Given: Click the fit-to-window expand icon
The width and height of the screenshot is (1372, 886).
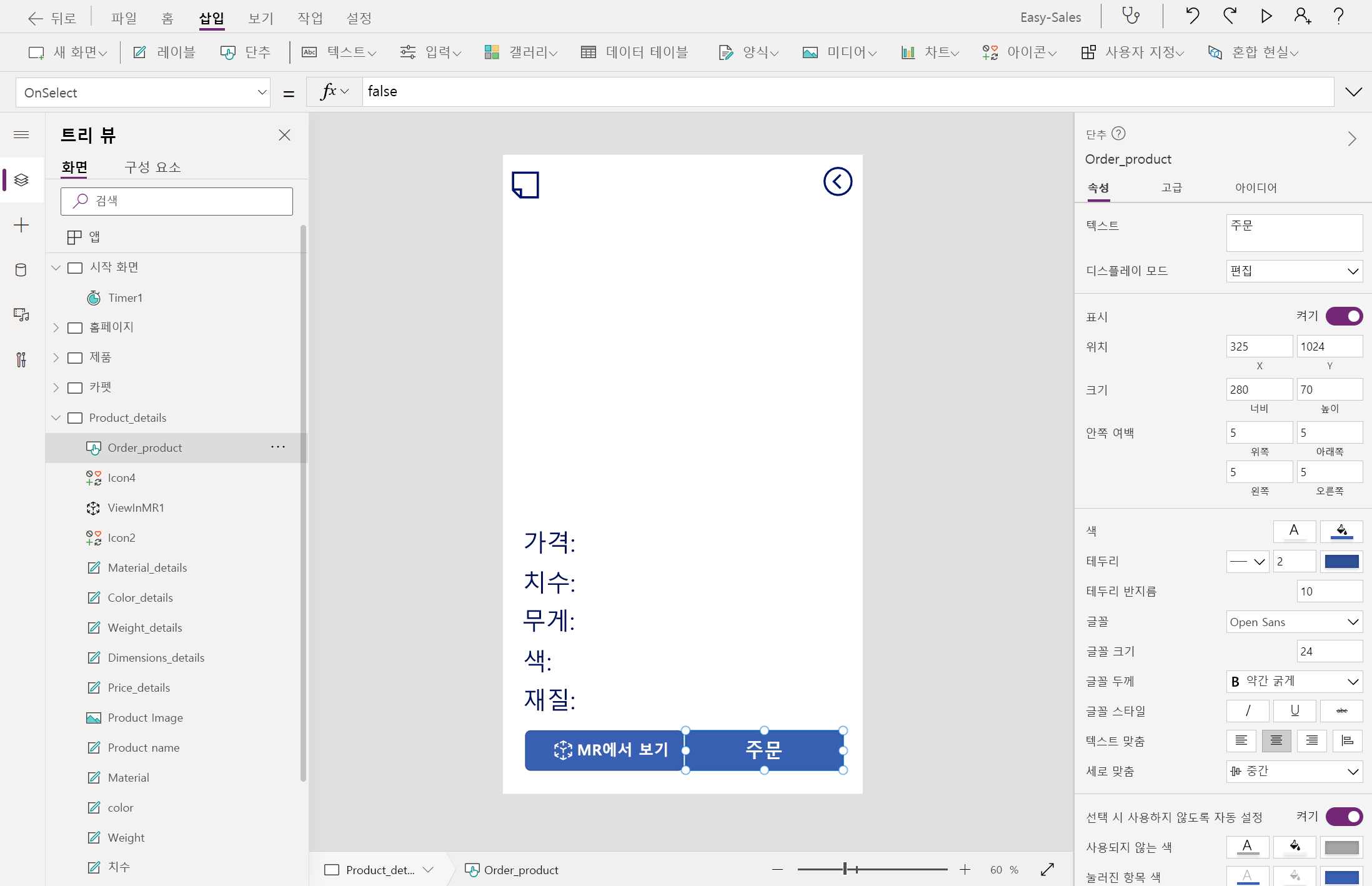Looking at the screenshot, I should coord(1048,869).
